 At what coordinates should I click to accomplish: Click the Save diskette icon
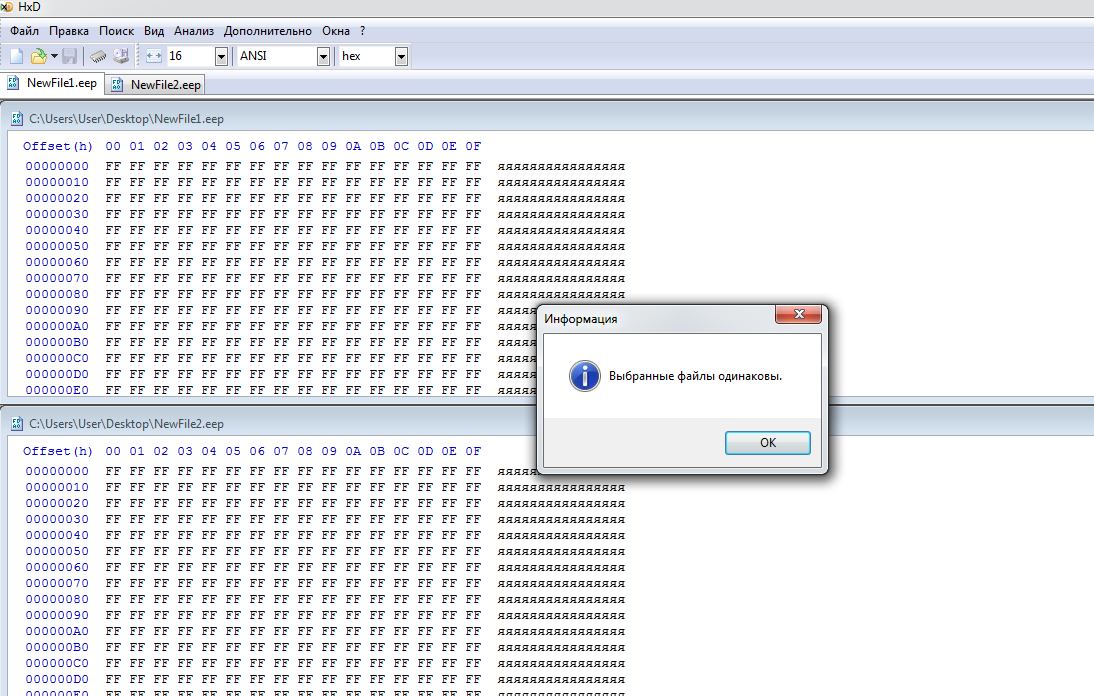coord(70,56)
